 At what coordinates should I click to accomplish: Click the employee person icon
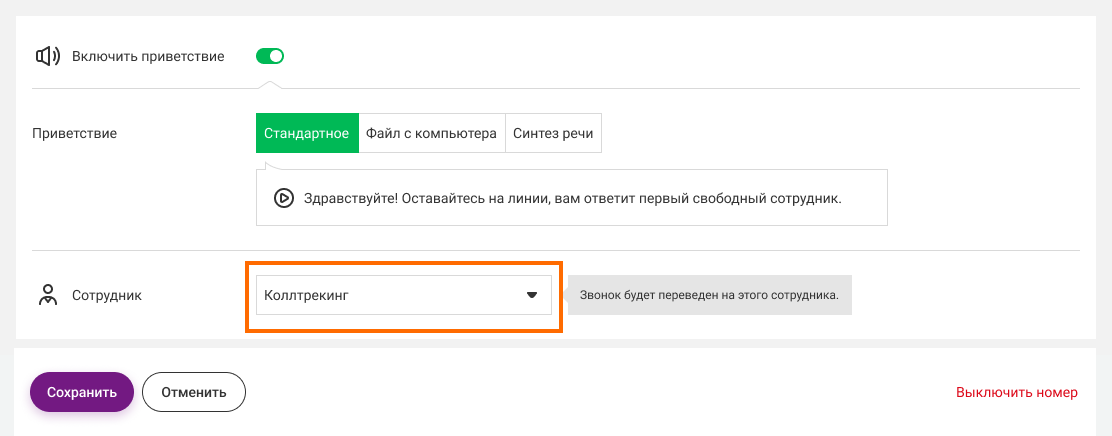pyautogui.click(x=47, y=295)
